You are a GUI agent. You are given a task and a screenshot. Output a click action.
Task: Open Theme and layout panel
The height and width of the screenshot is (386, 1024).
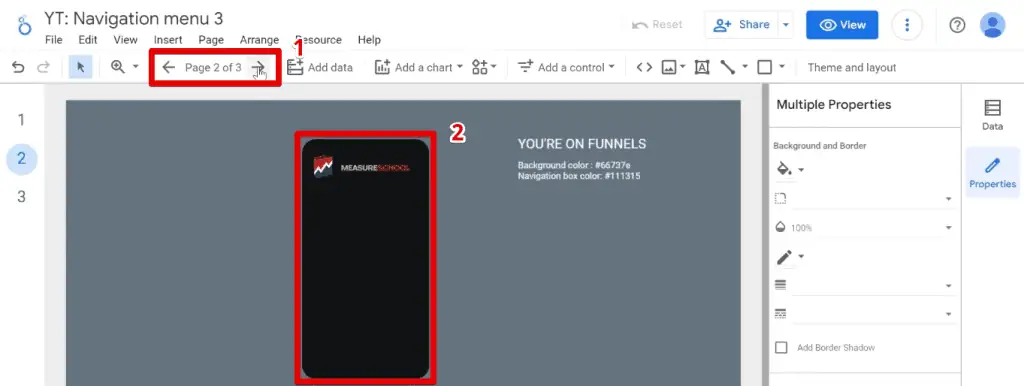tap(852, 67)
